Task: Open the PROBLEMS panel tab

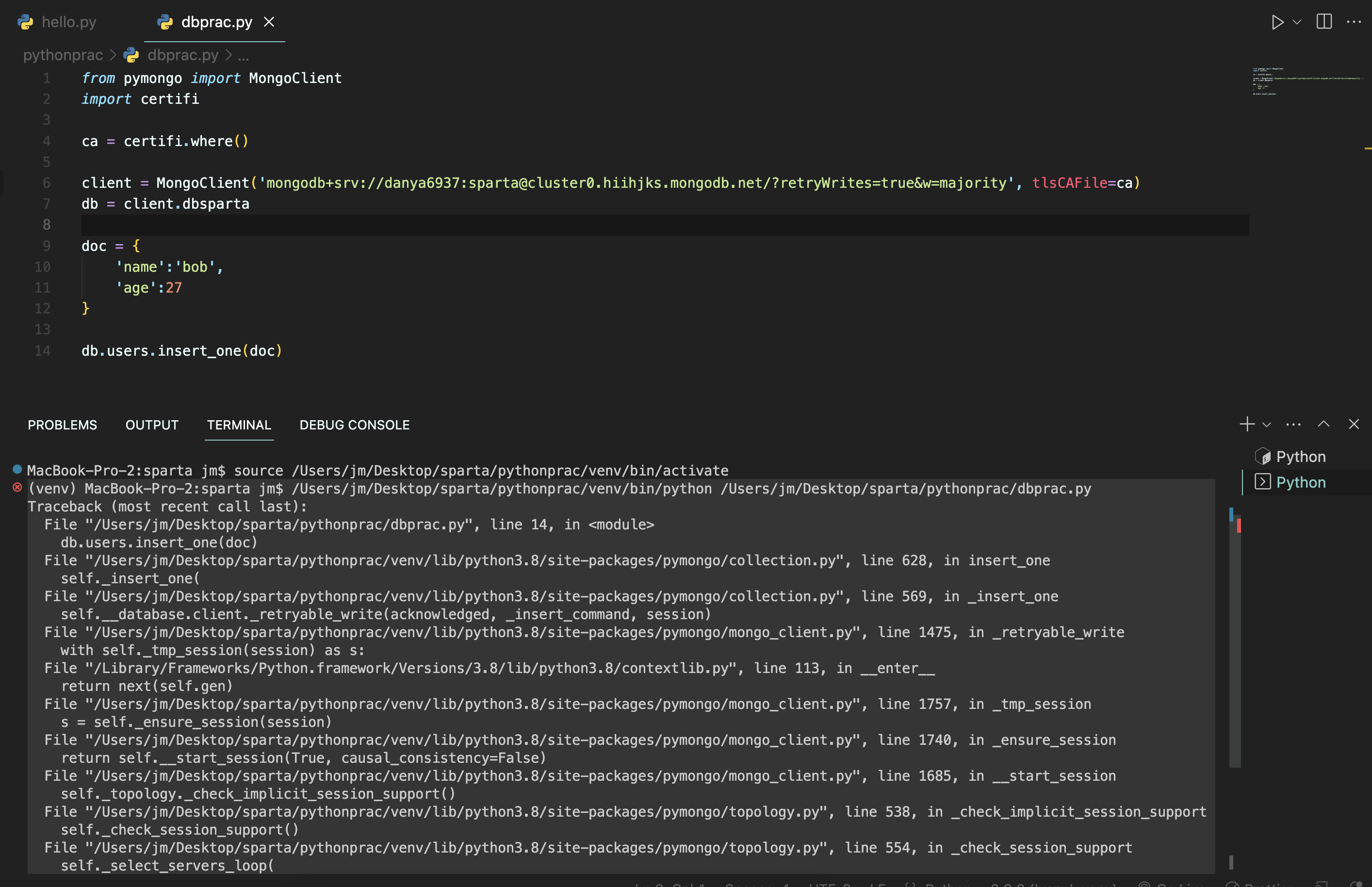Action: [x=62, y=425]
